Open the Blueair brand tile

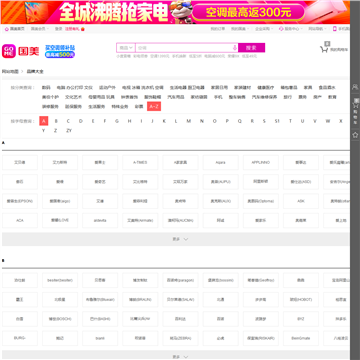click(100, 300)
